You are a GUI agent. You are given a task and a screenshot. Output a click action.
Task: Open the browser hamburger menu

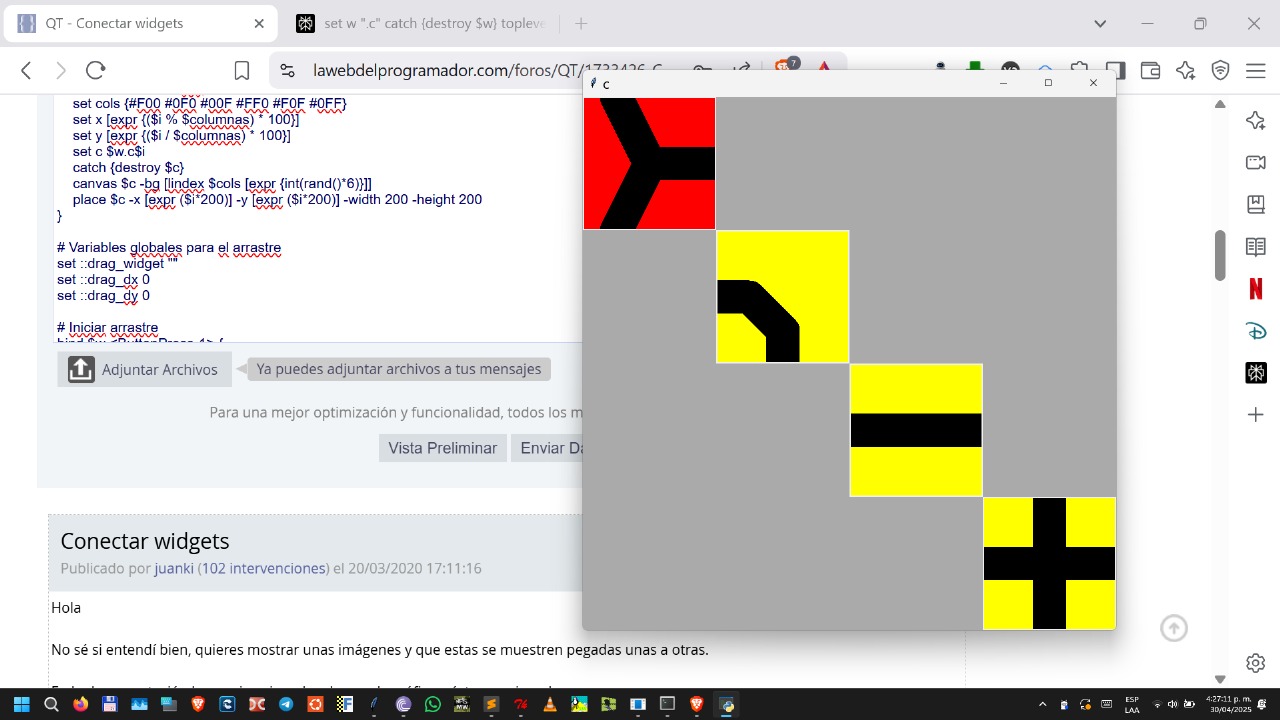click(x=1256, y=70)
